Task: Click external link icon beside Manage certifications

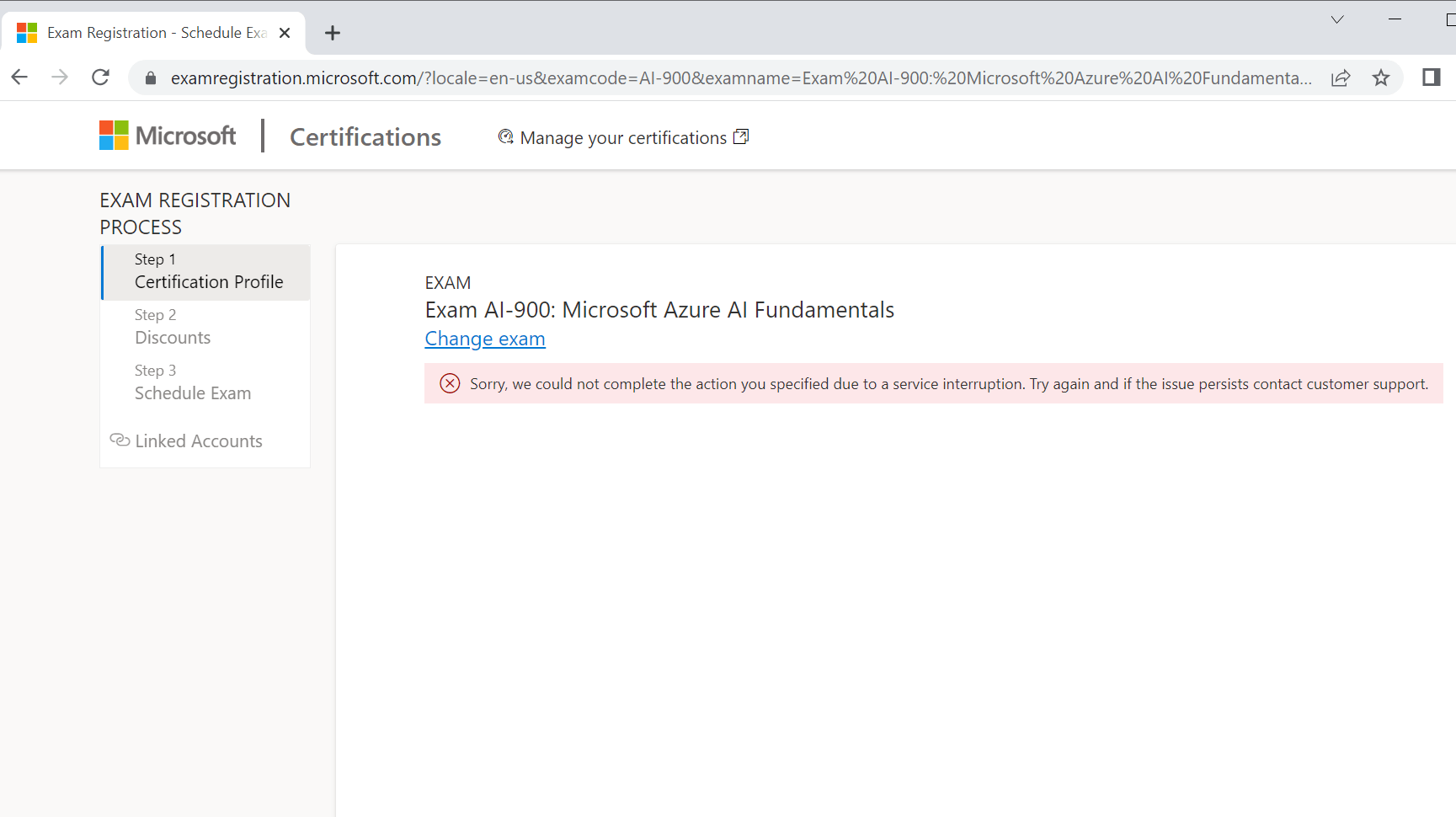Action: click(741, 136)
